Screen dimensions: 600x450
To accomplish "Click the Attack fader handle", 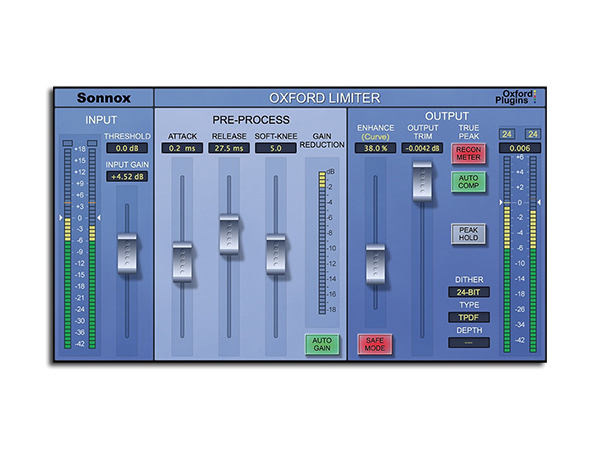I will [x=182, y=262].
